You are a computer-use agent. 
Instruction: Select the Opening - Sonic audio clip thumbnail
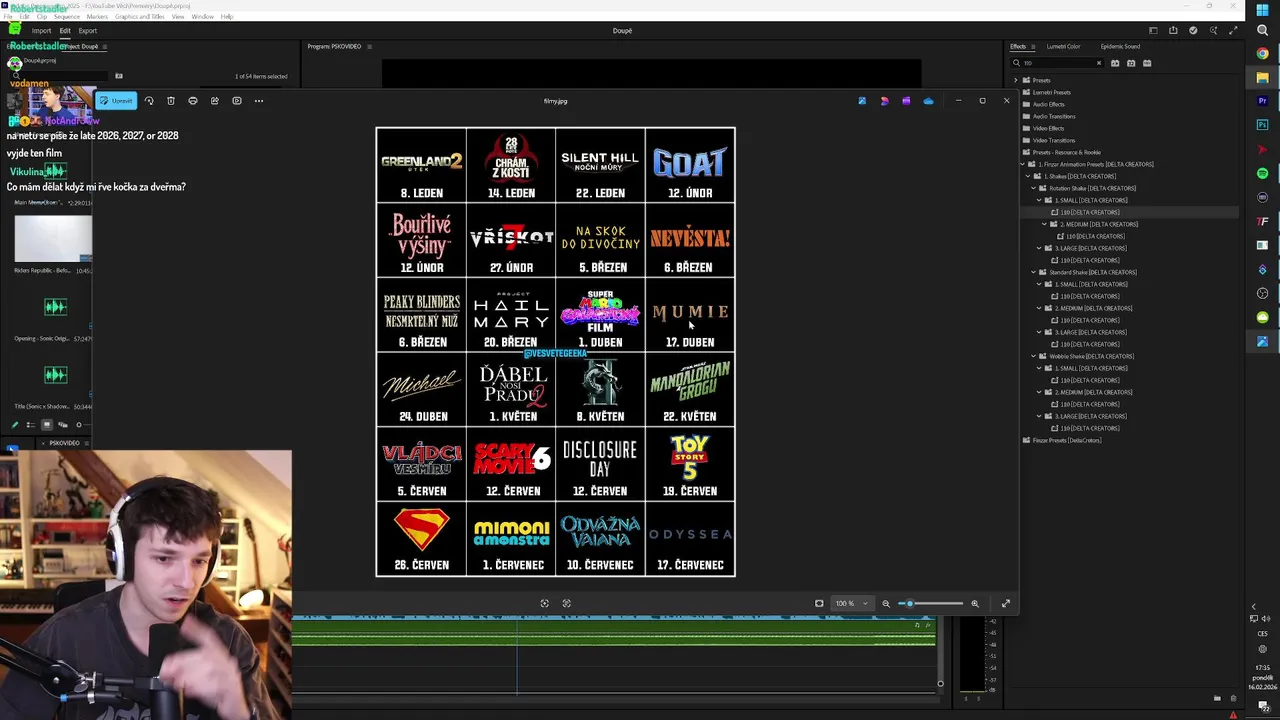click(x=55, y=307)
